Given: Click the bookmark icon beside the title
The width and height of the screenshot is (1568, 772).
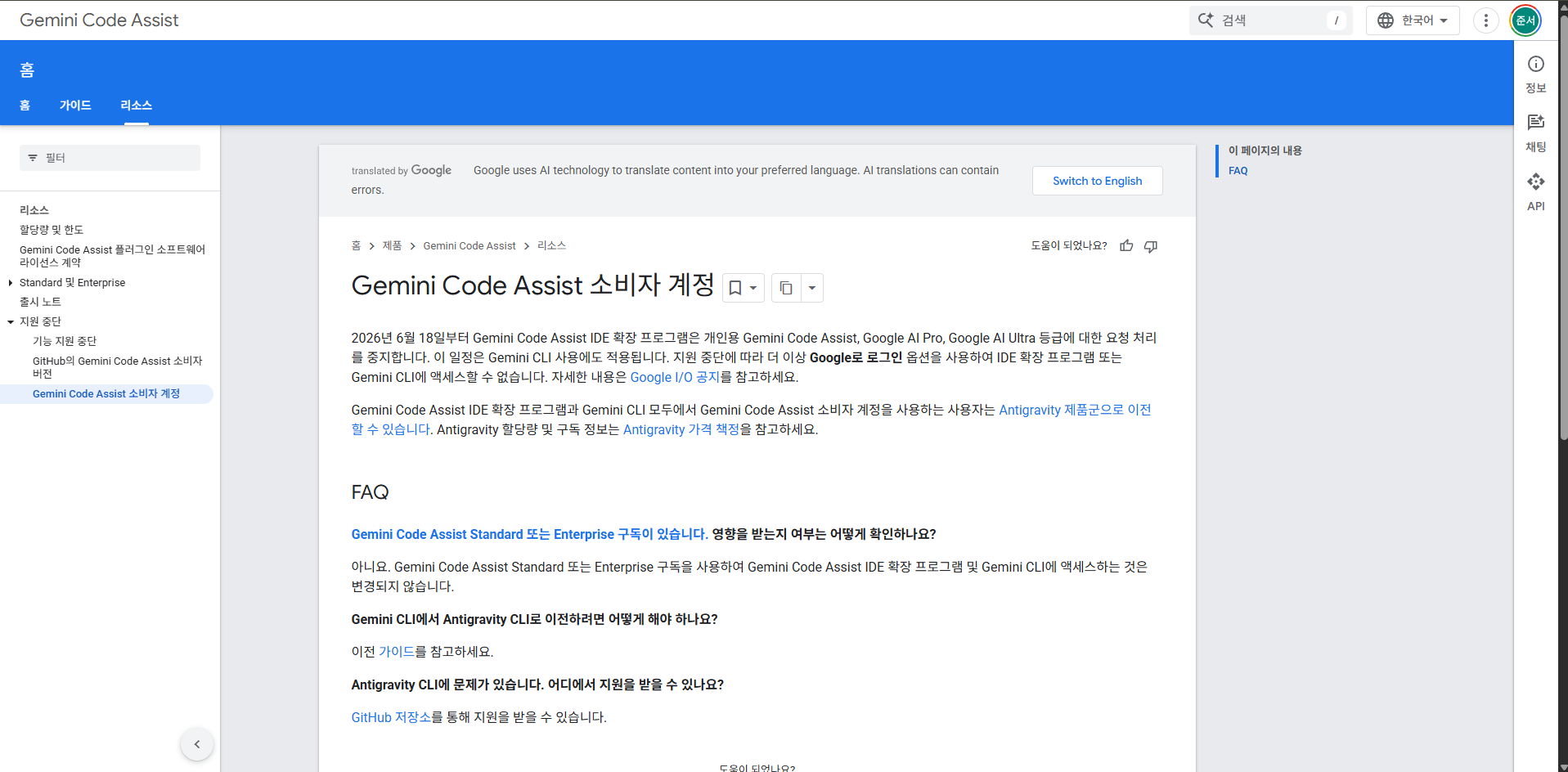Looking at the screenshot, I should 735,288.
